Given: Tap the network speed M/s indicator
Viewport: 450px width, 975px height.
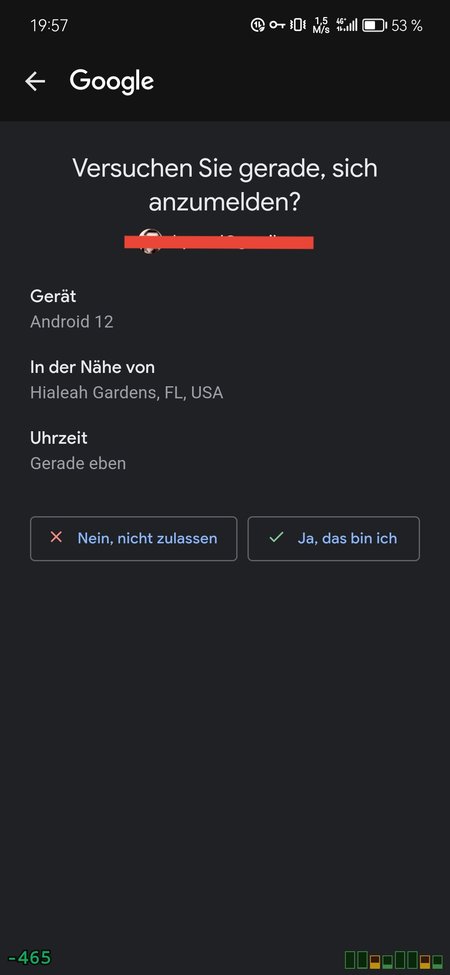Looking at the screenshot, I should pos(322,25).
